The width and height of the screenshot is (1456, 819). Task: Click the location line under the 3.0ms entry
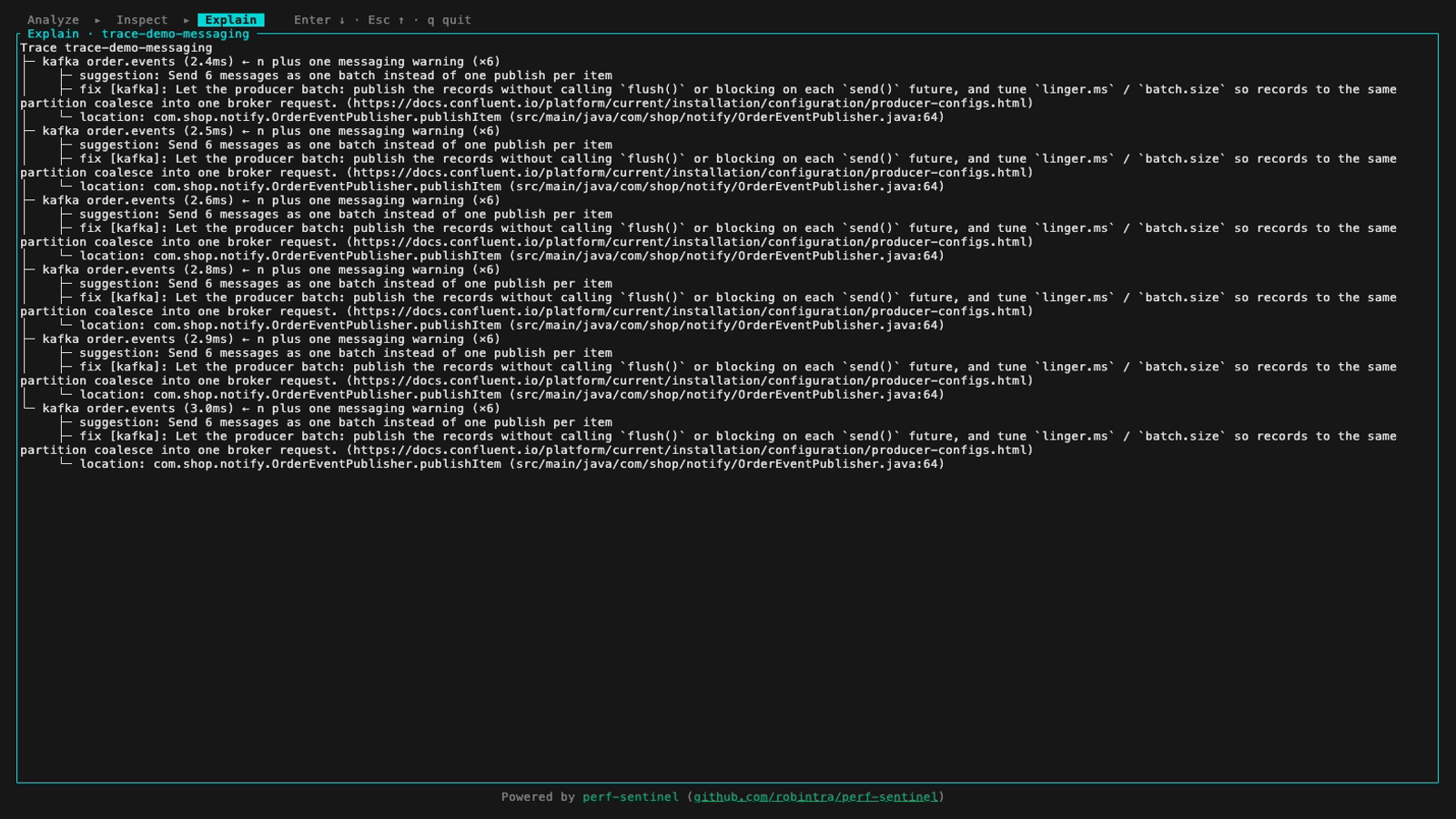click(512, 464)
